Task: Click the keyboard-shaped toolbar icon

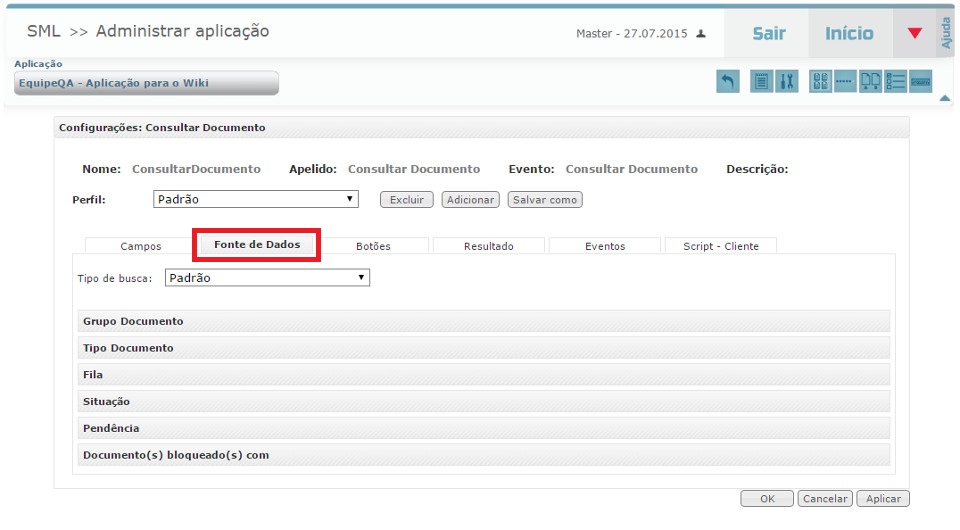Action: [921, 82]
